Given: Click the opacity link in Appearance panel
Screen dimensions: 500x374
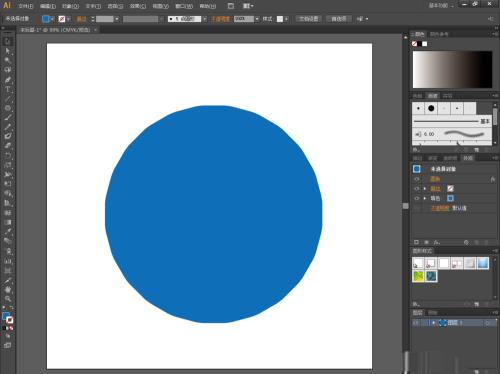Looking at the screenshot, I should (x=440, y=208).
